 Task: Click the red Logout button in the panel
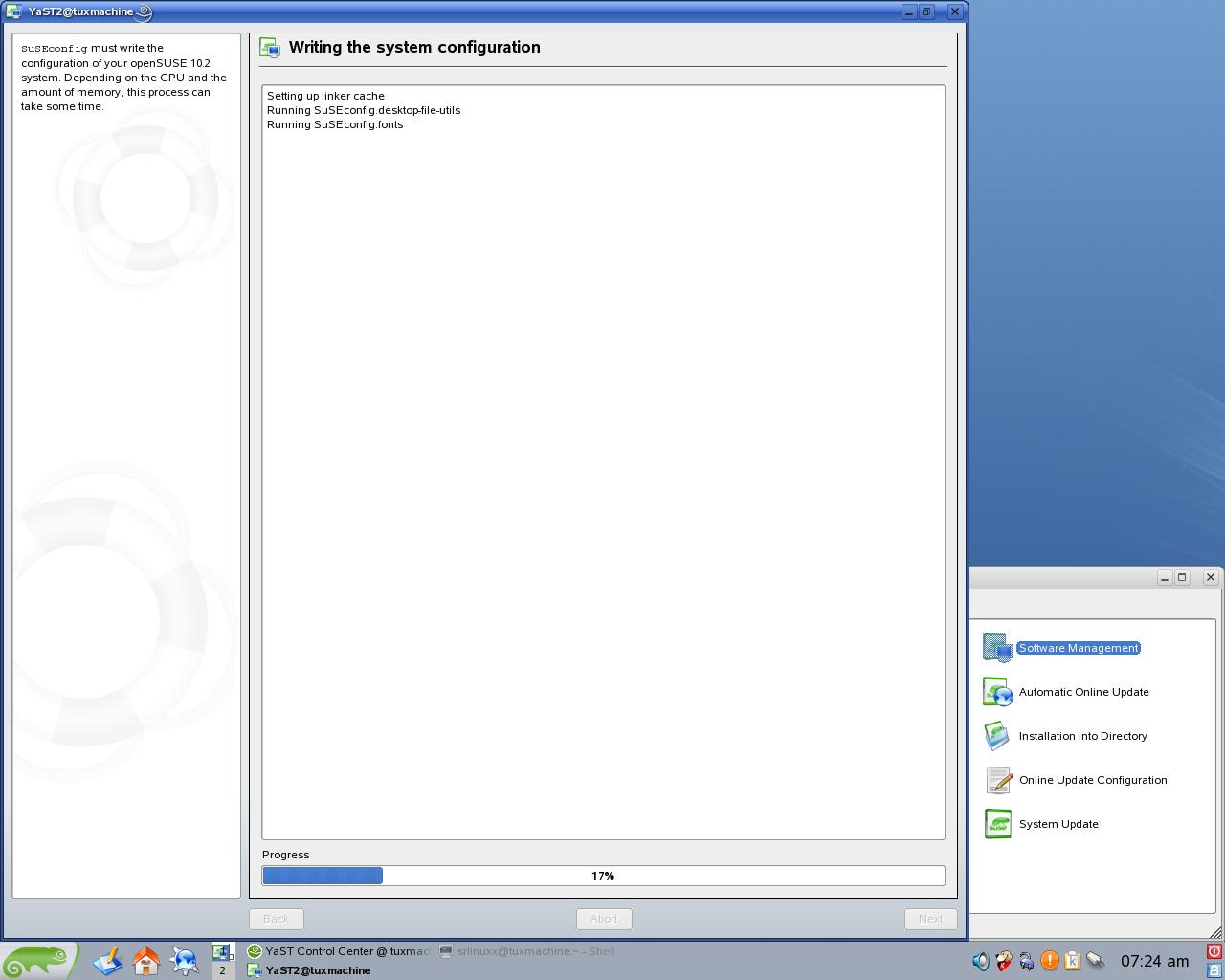coord(1214,951)
